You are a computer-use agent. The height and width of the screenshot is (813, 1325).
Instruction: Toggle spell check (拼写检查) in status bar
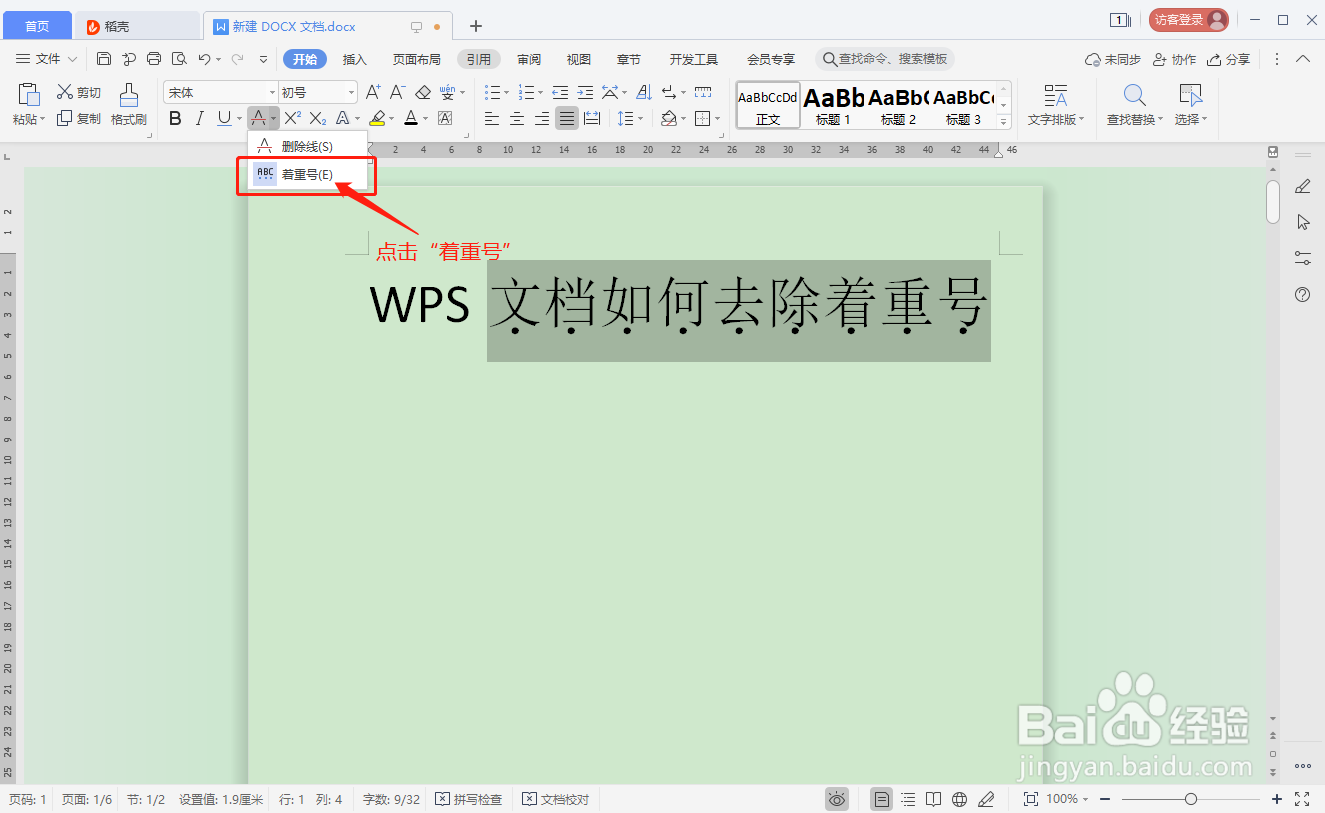coord(470,799)
